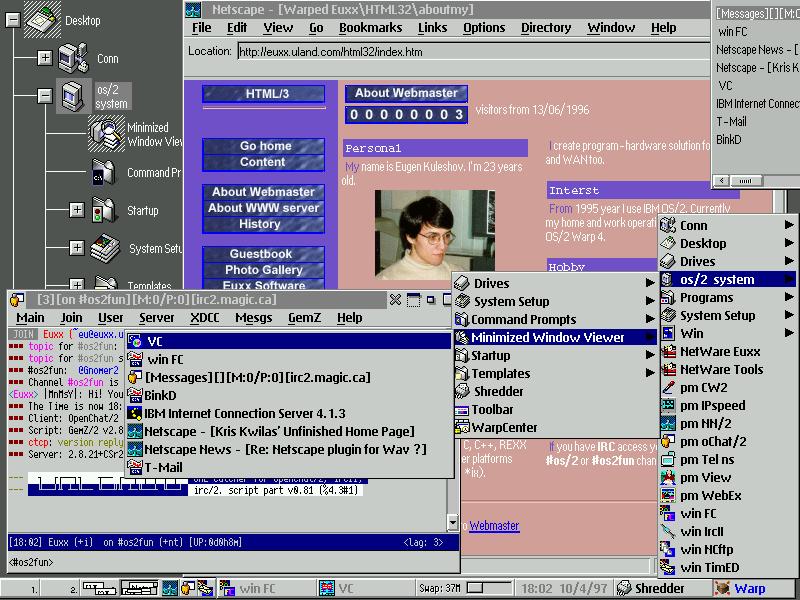Image resolution: width=800 pixels, height=600 pixels.
Task: Select "IBM Internet Connec" row in Messages window
Action: [757, 104]
